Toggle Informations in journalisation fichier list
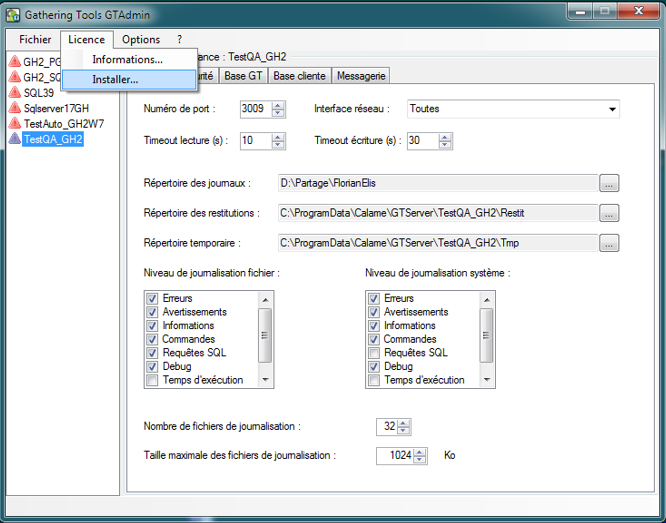This screenshot has width=666, height=523. point(152,325)
